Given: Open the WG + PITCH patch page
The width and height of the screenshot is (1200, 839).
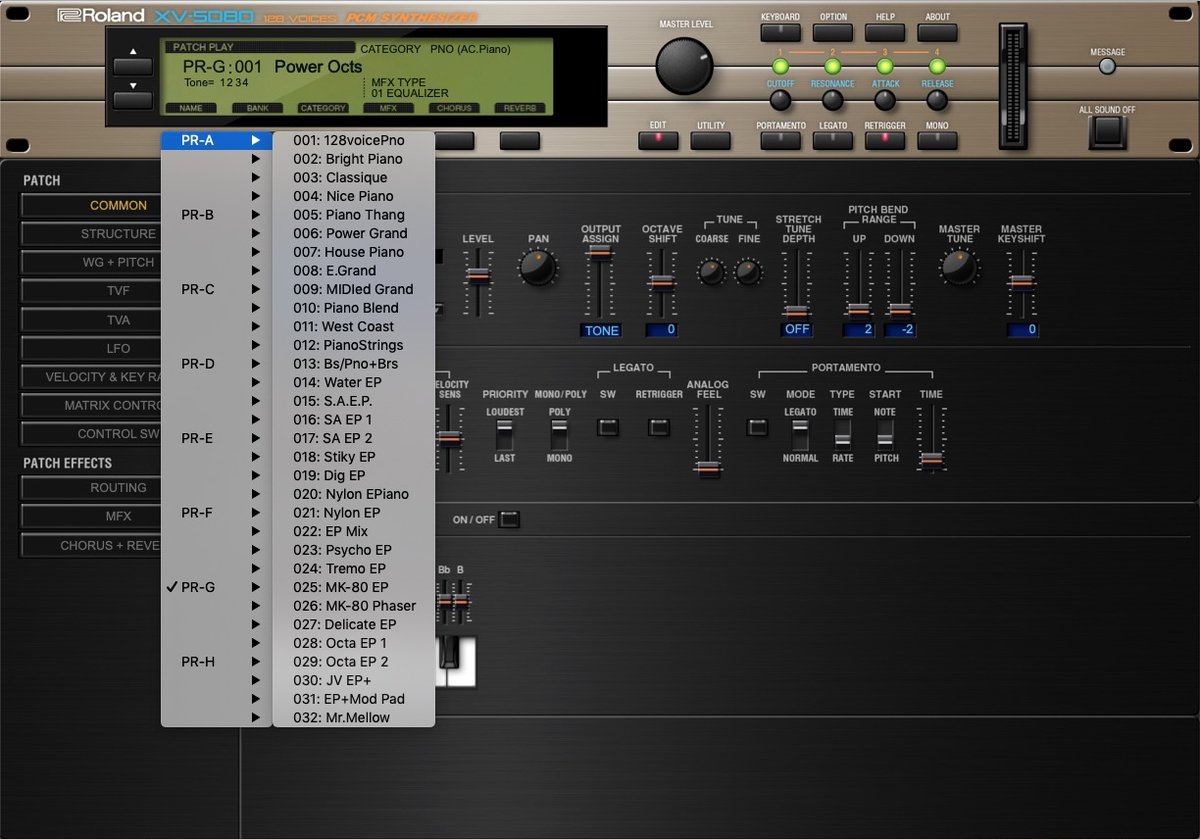Looking at the screenshot, I should coord(118,262).
